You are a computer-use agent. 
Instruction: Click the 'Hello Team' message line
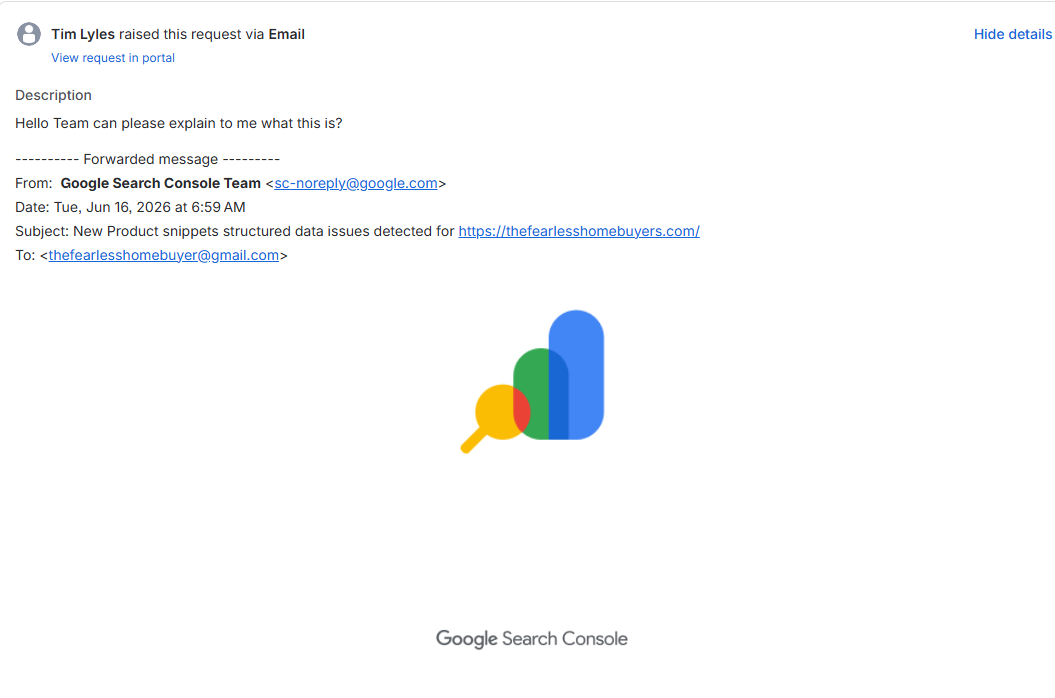tap(178, 123)
